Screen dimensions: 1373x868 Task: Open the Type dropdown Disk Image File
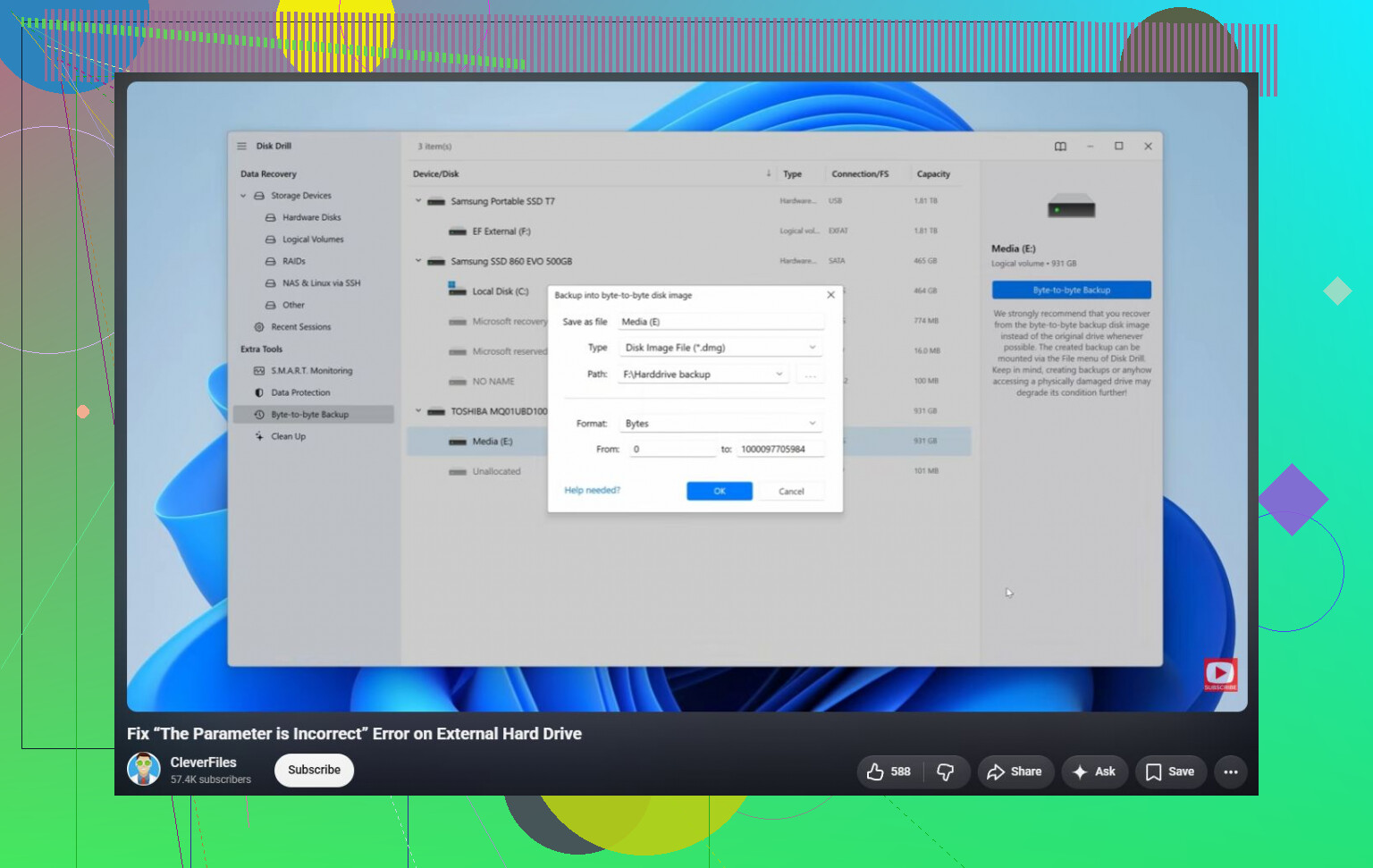pyautogui.click(x=720, y=348)
